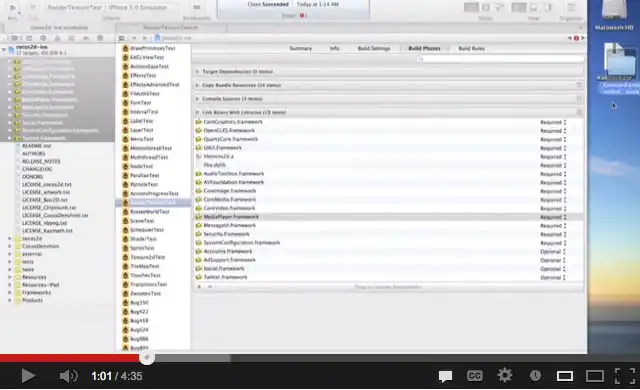The width and height of the screenshot is (640, 390).
Task: Go forward in the editor jump bar
Action: [x=145, y=38]
